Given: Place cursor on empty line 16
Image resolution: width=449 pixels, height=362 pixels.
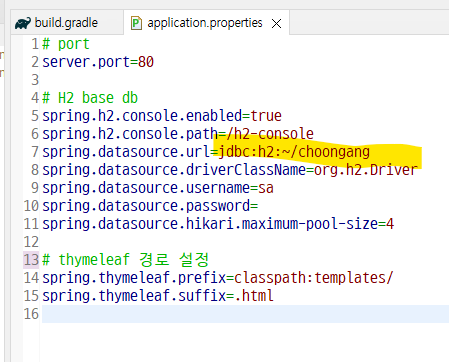Looking at the screenshot, I should (x=245, y=314).
